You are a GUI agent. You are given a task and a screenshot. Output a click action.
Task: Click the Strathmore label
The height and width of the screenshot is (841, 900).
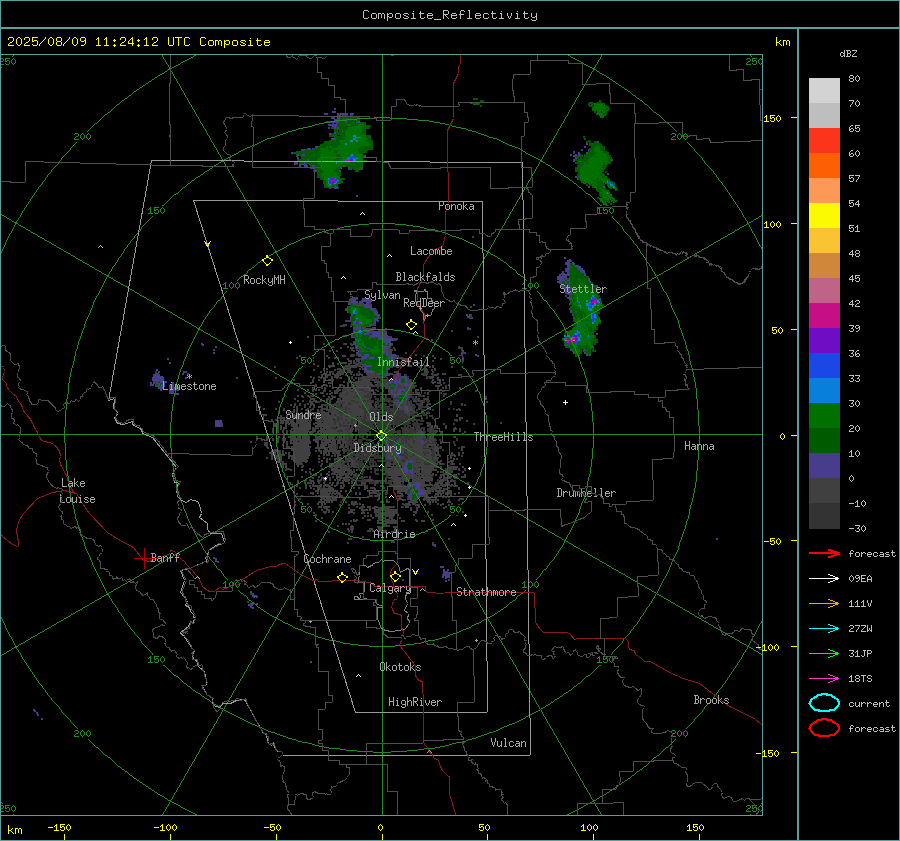point(486,592)
